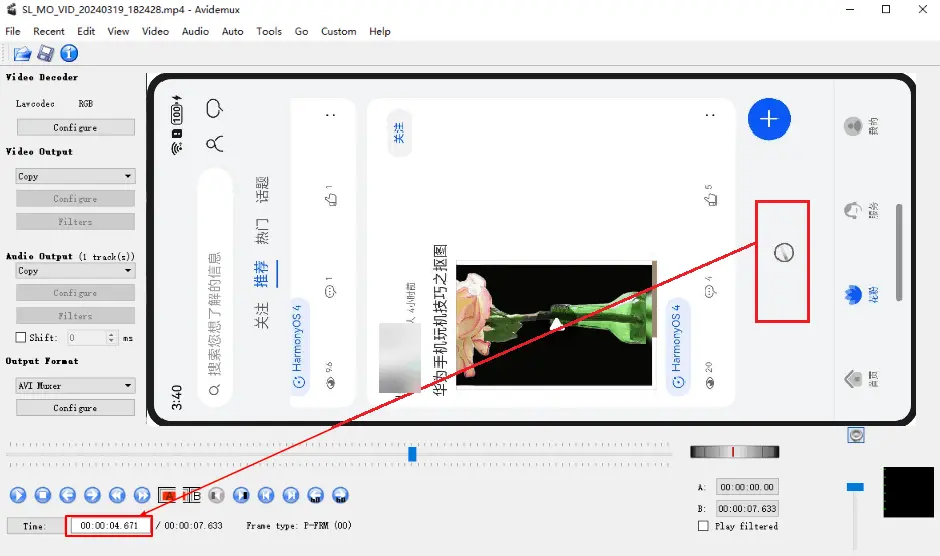The height and width of the screenshot is (556, 940).
Task: Configure the video decoder
Action: click(x=76, y=127)
